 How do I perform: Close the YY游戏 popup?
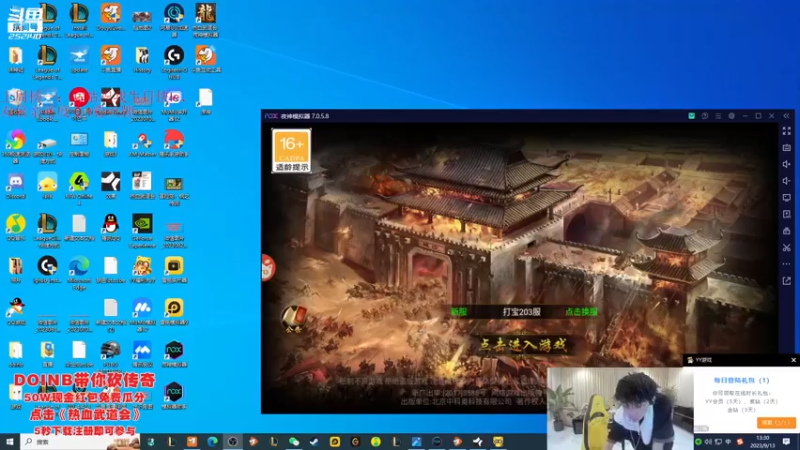click(793, 360)
